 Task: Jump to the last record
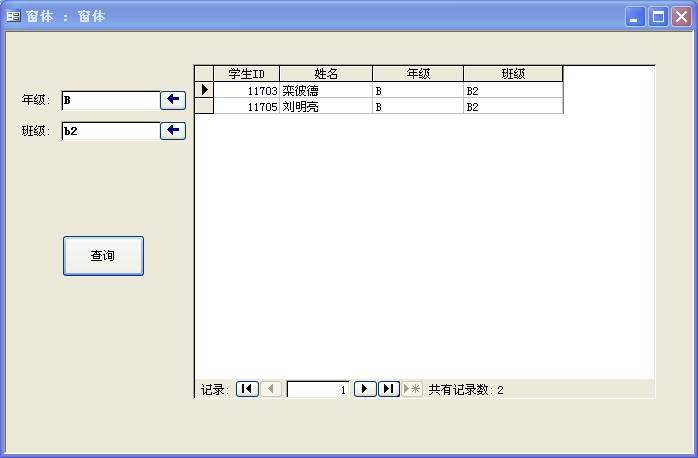point(389,389)
